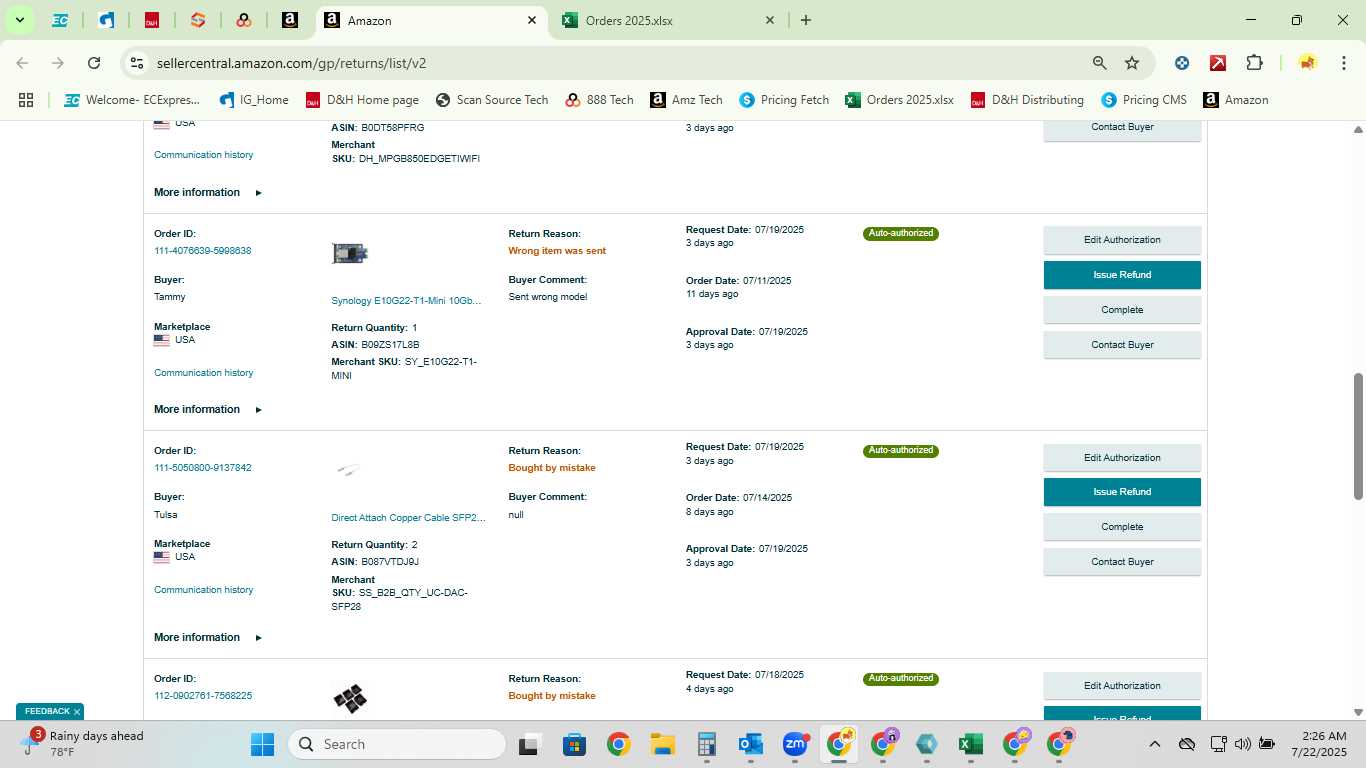Viewport: 1366px width, 768px height.
Task: Contact Buyer Tammy
Action: (x=1122, y=345)
